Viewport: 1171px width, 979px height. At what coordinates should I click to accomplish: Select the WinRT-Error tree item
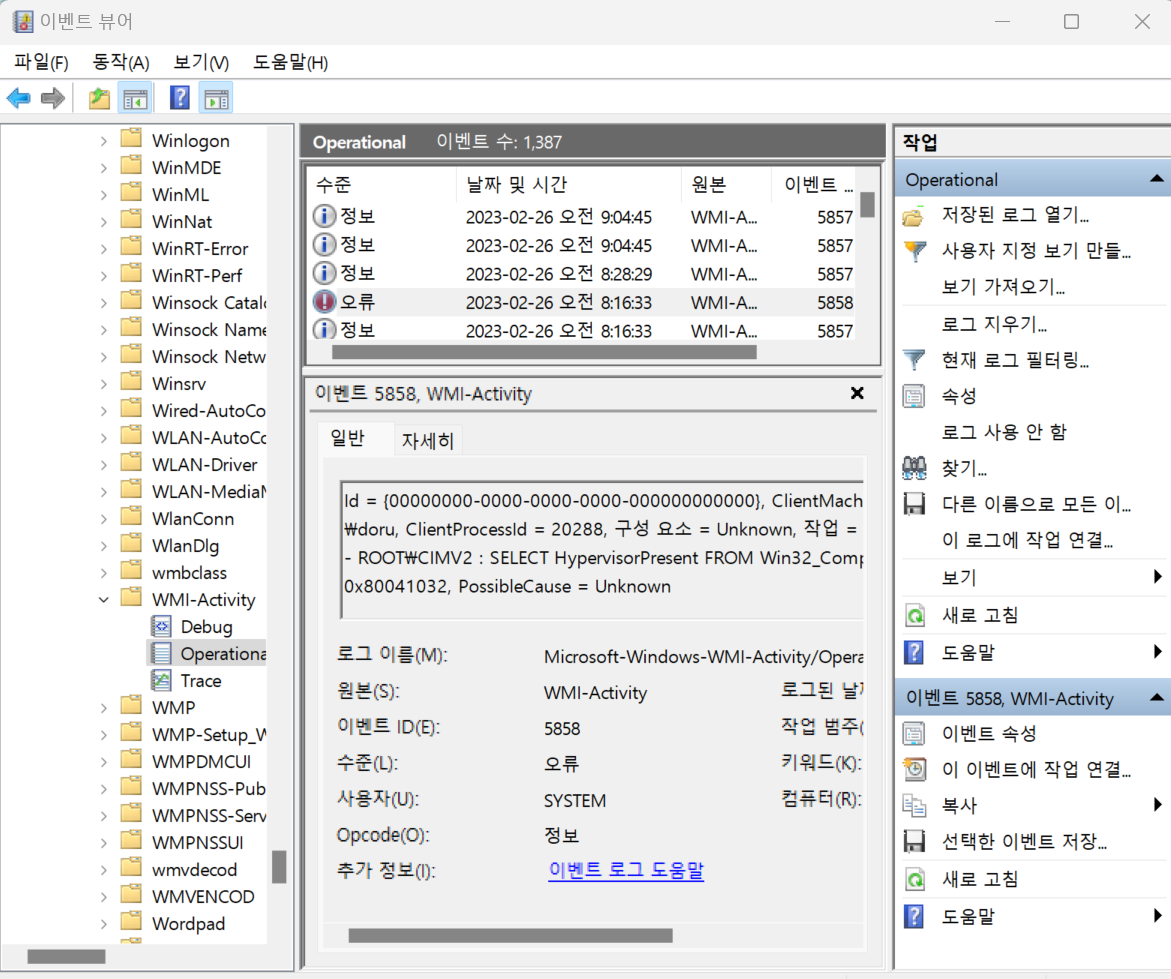199,248
